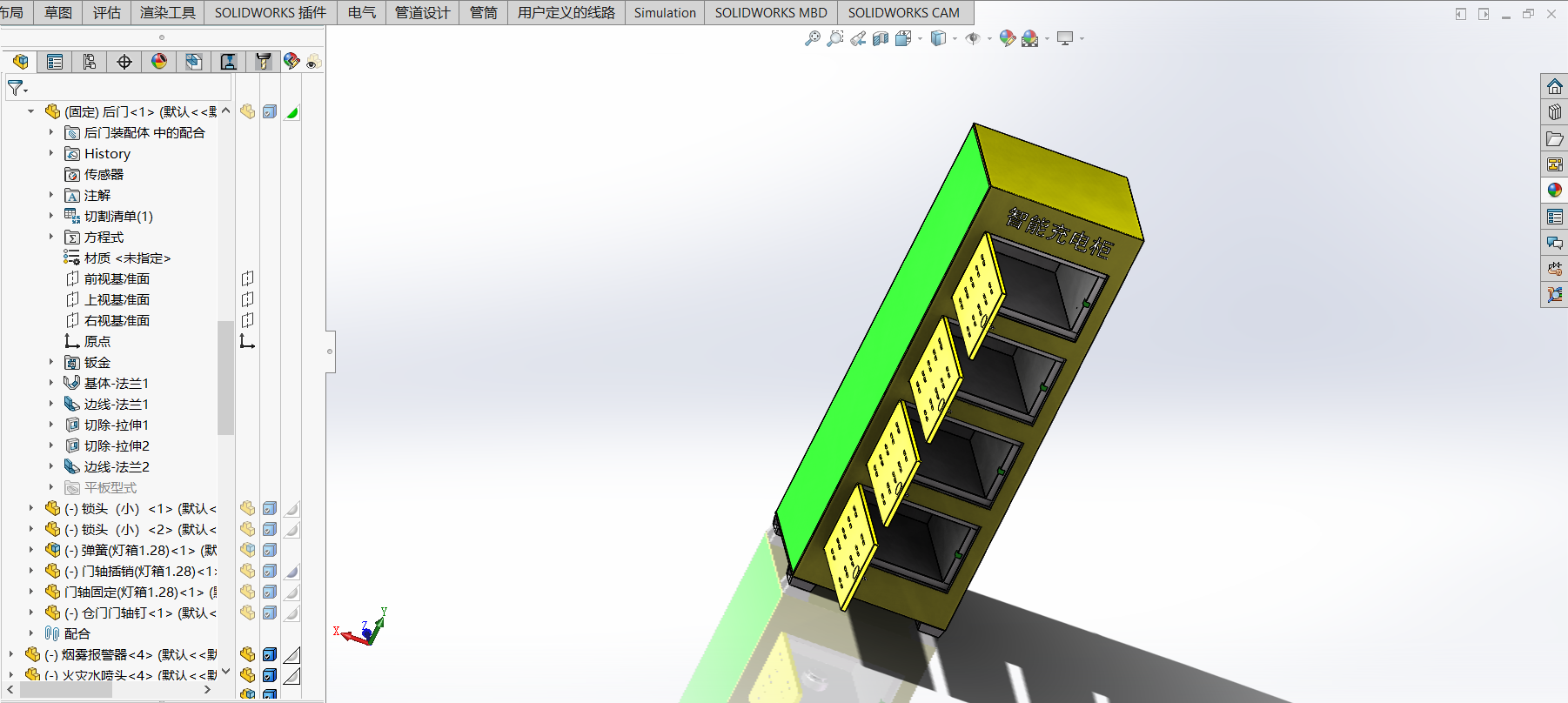
Task: Click appearance swatch for 门轴插销(灯箱1.28)<1> row
Action: click(291, 571)
